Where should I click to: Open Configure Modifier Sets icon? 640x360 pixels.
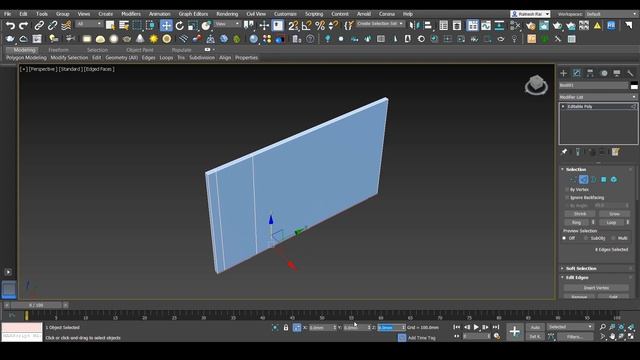616,152
